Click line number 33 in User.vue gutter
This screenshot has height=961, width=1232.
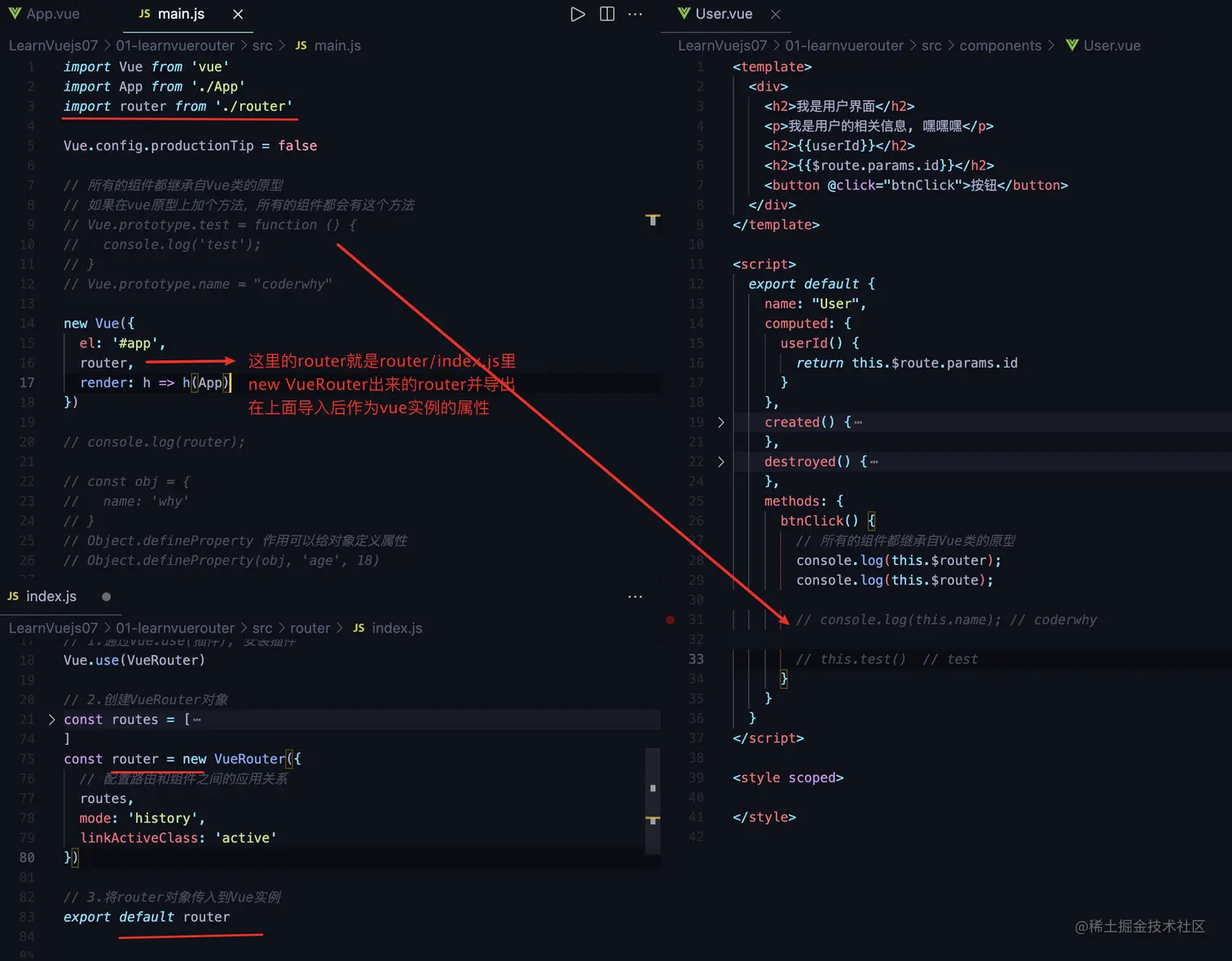tap(696, 659)
